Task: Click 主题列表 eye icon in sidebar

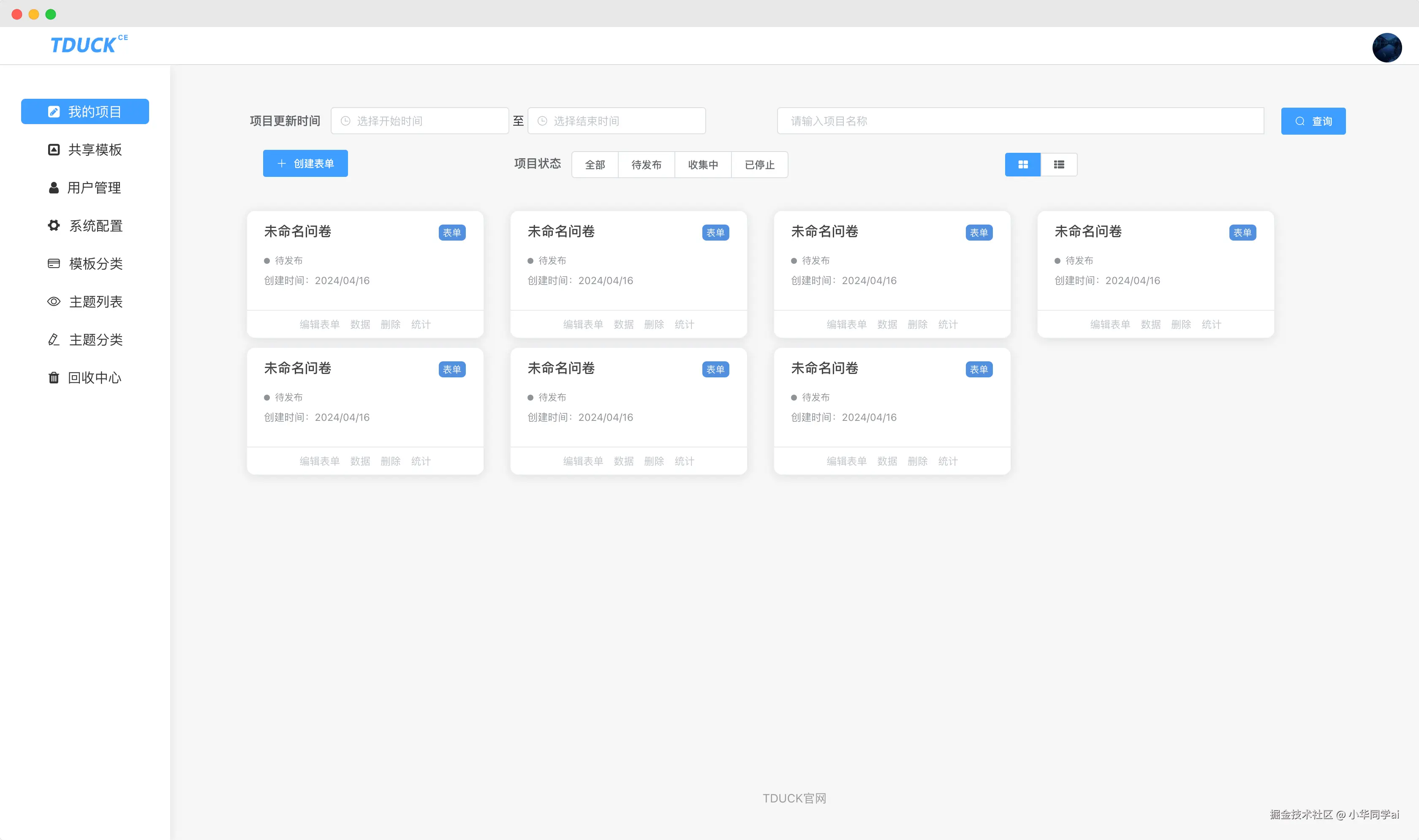Action: (54, 302)
